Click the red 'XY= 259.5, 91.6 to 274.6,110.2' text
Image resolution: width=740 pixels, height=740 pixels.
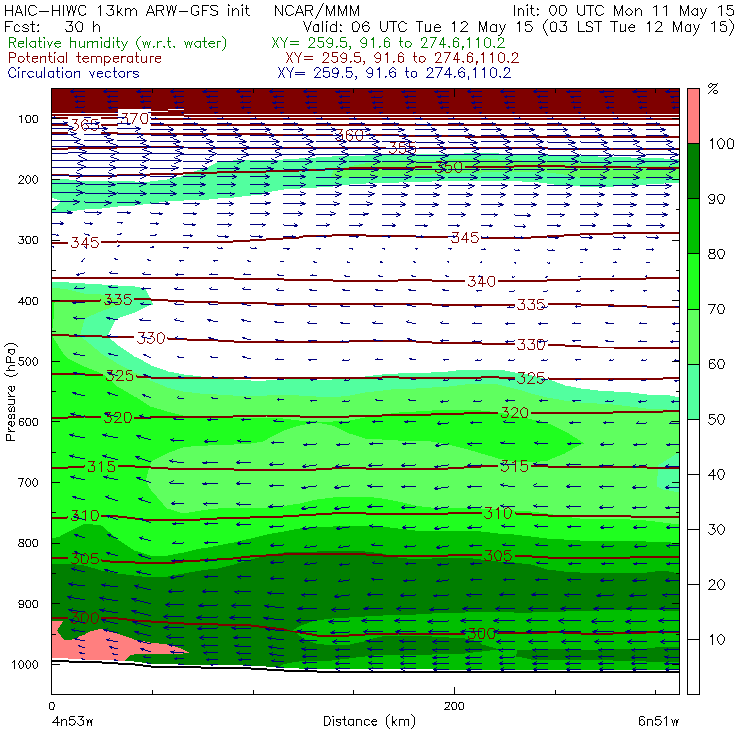(x=402, y=58)
